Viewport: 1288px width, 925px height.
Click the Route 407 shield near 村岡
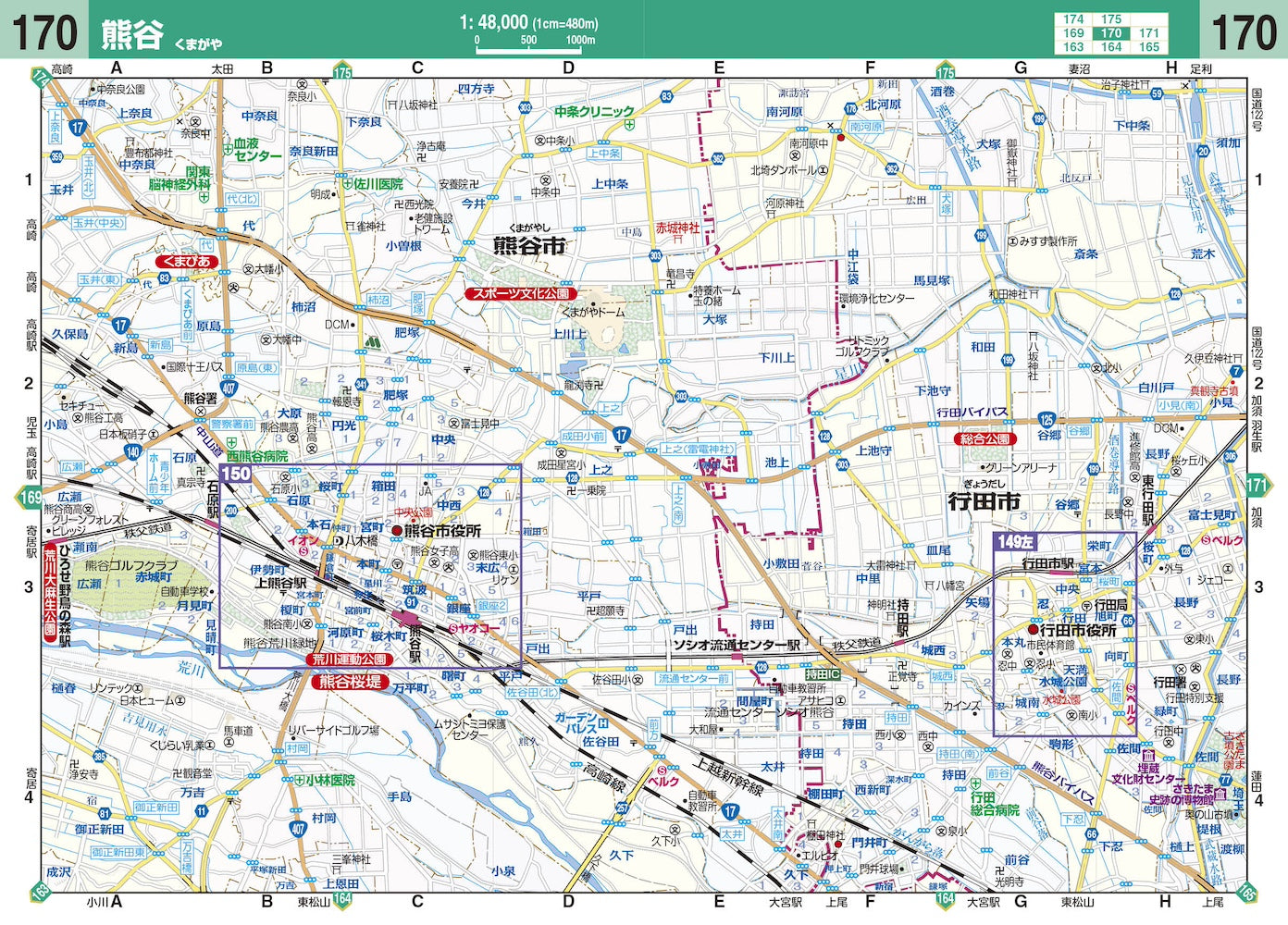pos(298,829)
